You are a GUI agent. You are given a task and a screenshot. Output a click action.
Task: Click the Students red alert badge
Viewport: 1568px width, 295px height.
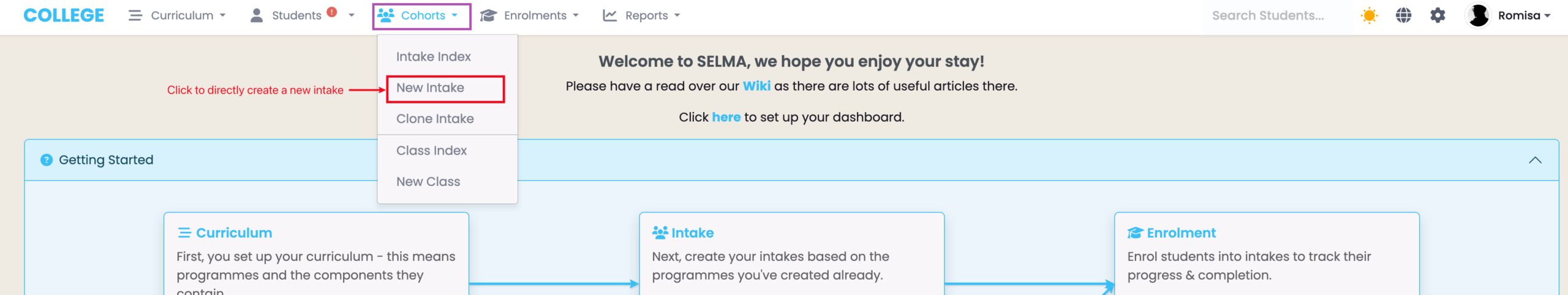tap(332, 12)
